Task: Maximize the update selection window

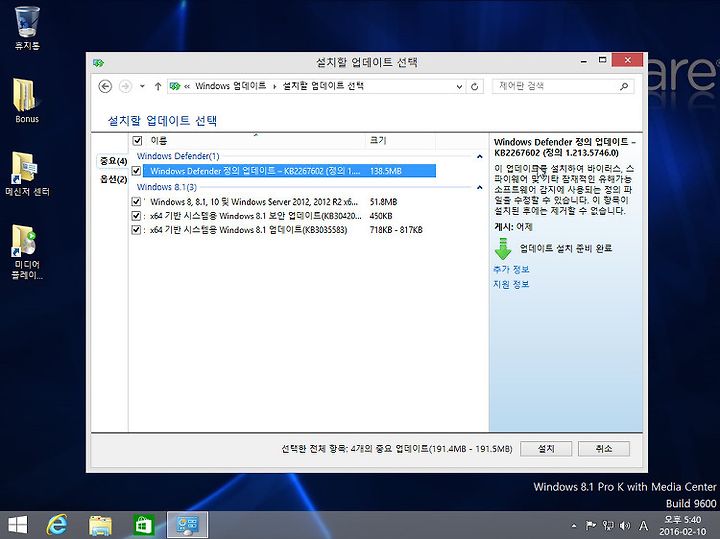Action: pos(602,60)
